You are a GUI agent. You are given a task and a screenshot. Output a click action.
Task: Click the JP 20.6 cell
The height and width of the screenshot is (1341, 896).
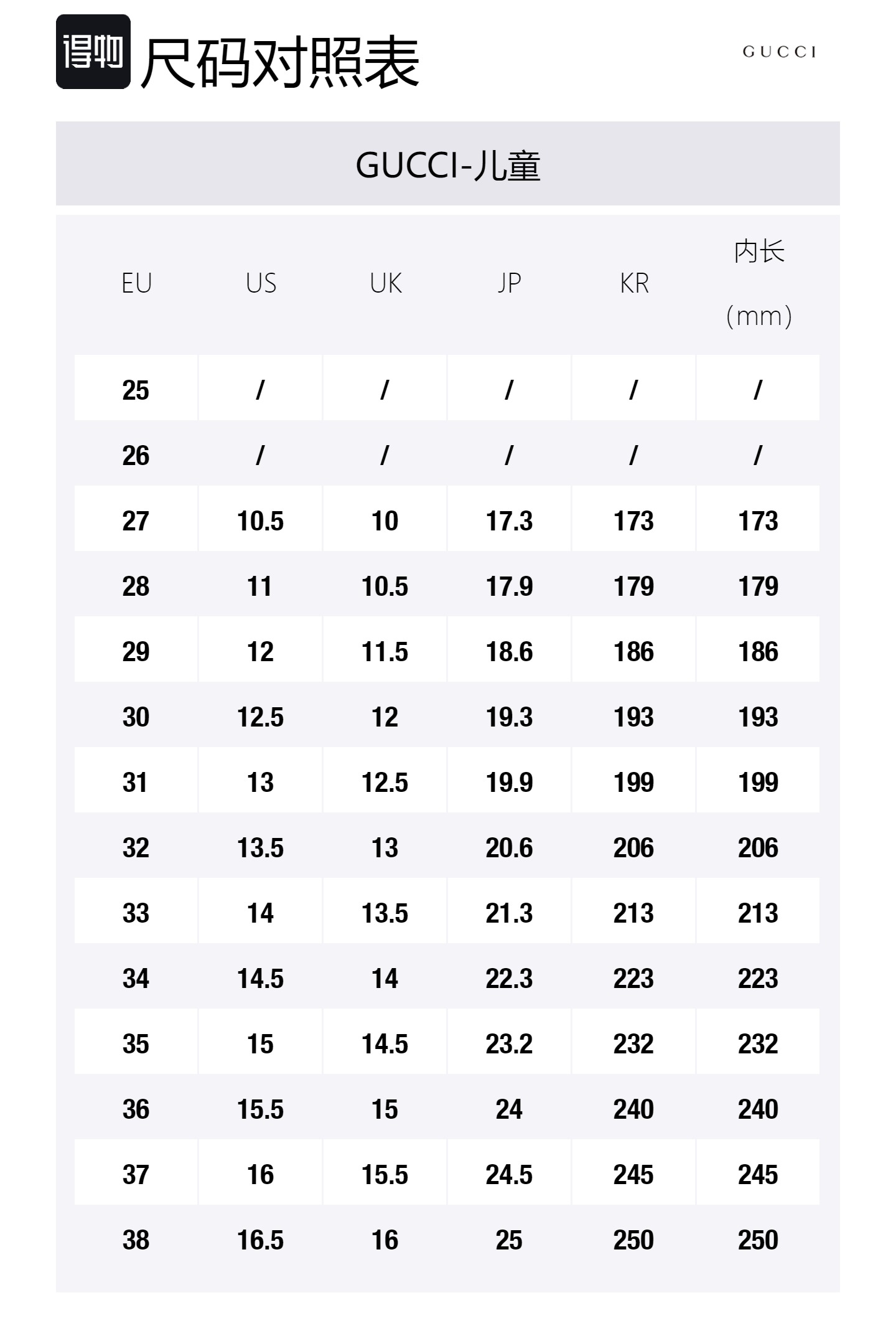[509, 848]
